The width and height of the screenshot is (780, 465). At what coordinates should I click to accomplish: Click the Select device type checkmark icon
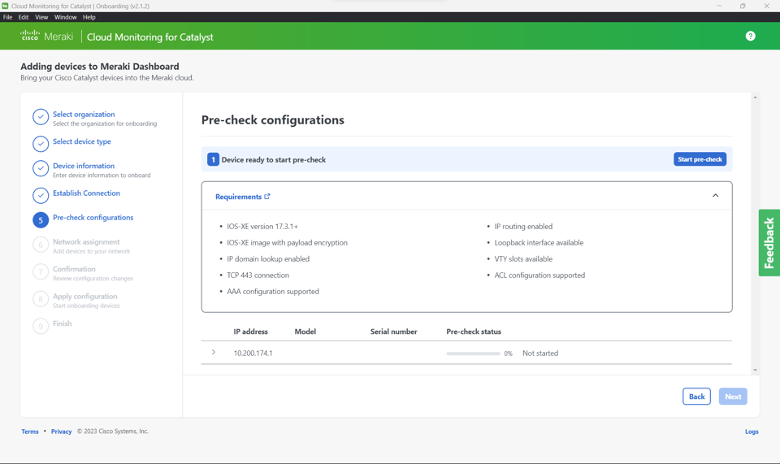(40, 143)
